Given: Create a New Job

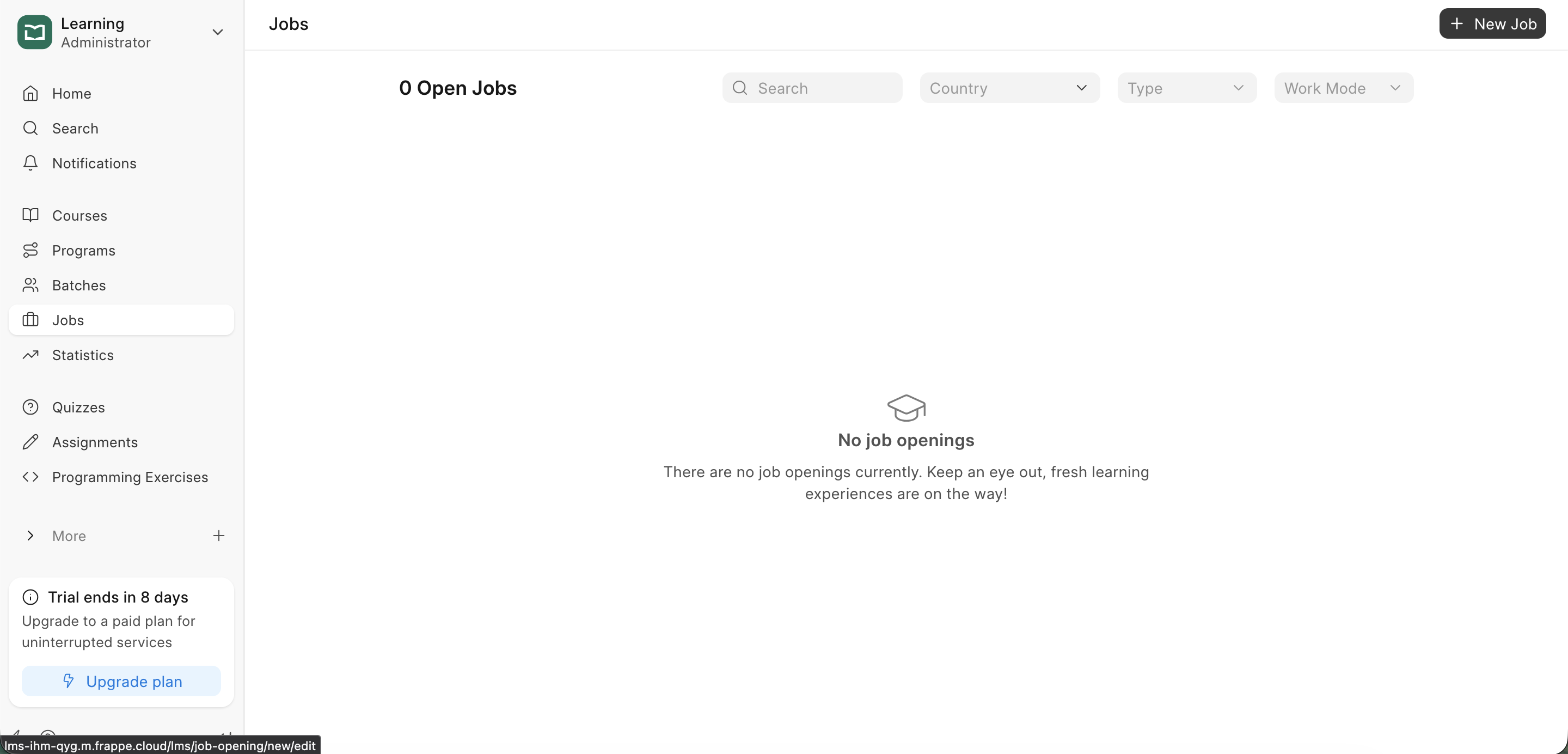Looking at the screenshot, I should (x=1492, y=24).
